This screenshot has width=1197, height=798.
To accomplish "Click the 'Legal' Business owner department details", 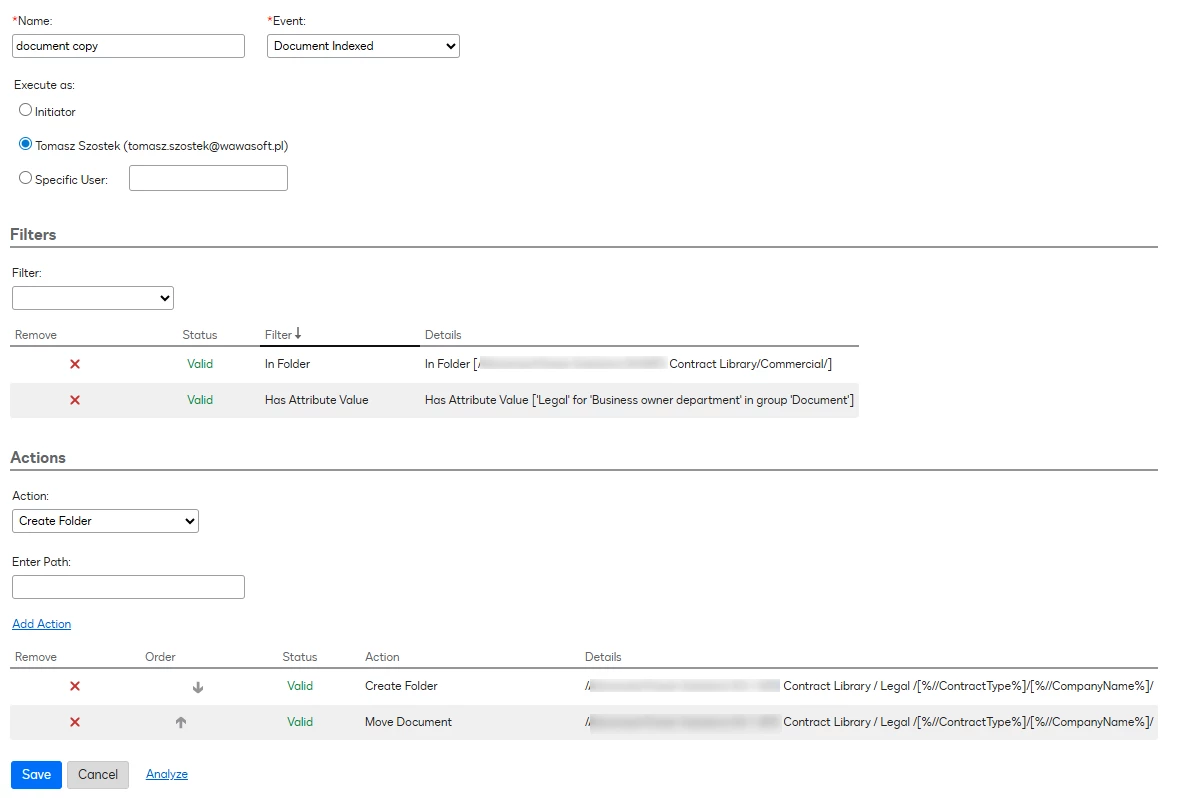I will (639, 400).
